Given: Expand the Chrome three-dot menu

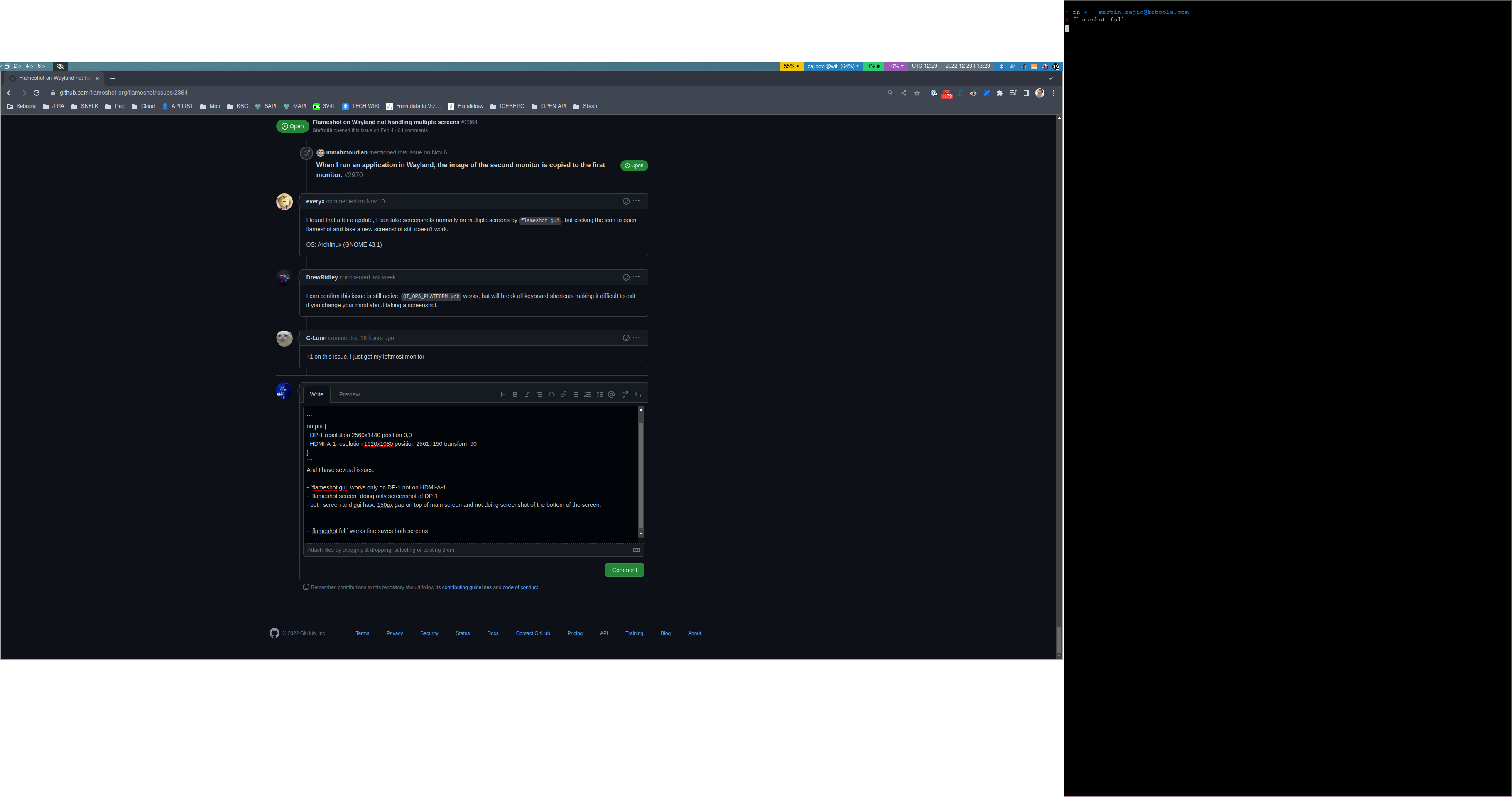Looking at the screenshot, I should coord(1053,93).
